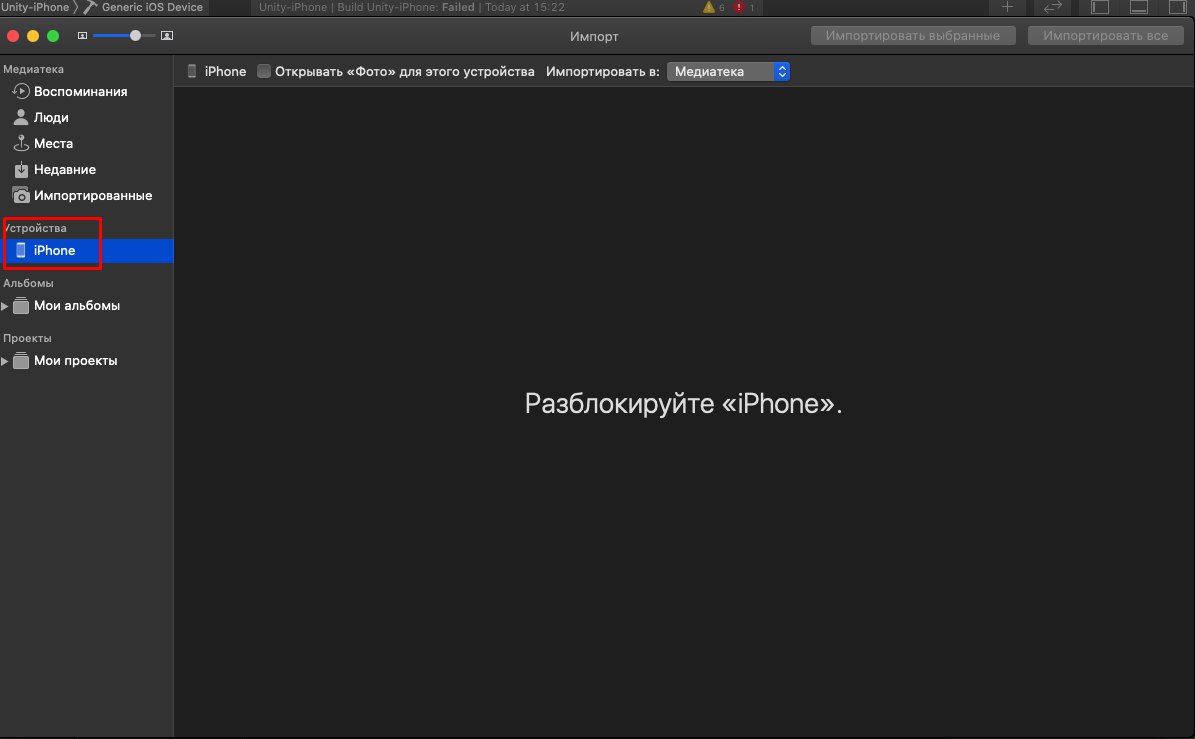Toggle Xcode left navigator panel icon
1195x739 pixels.
(x=1100, y=7)
